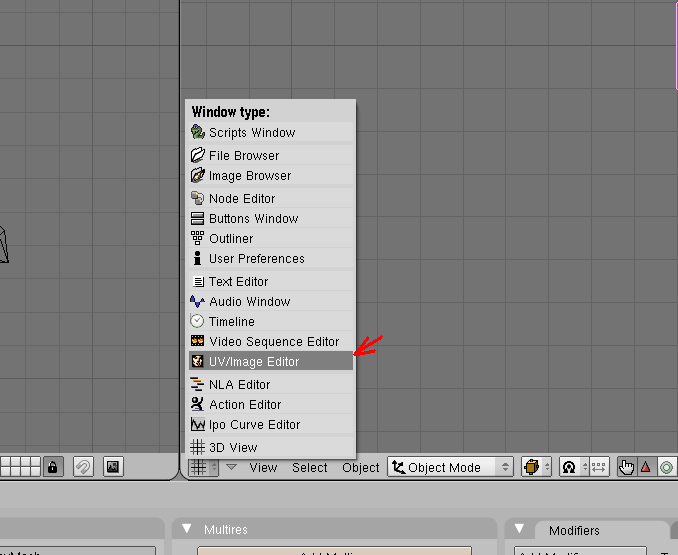The height and width of the screenshot is (555, 678).
Task: Open the Object menu in 3D header
Action: [x=361, y=468]
